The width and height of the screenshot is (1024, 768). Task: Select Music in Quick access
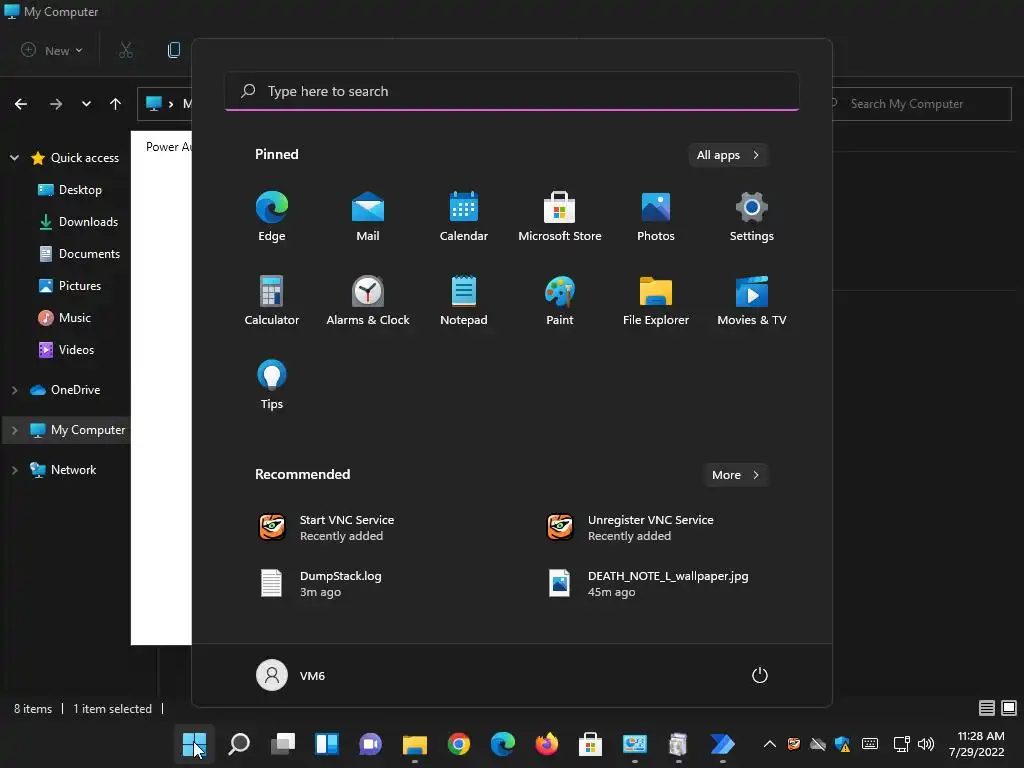click(65, 318)
